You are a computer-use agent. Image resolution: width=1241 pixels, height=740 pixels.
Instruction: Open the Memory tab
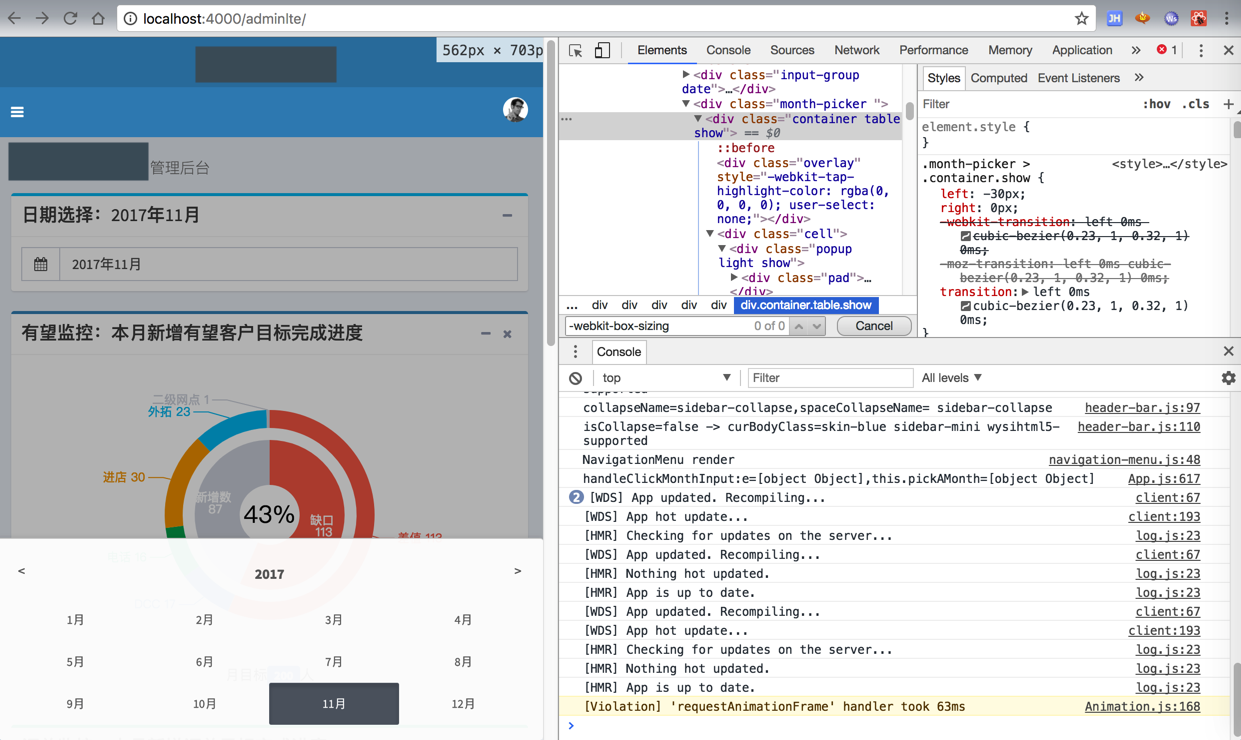tap(1010, 50)
